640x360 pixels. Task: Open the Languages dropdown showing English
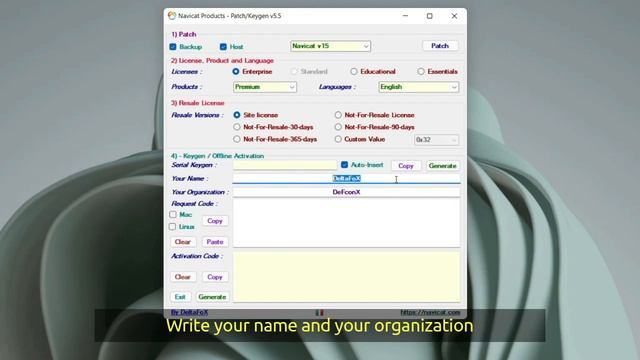419,87
